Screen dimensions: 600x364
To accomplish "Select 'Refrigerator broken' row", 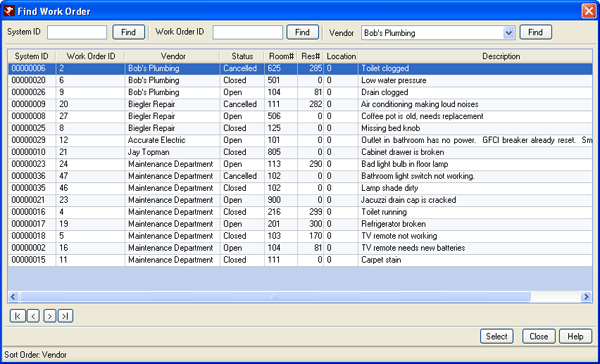I will [300, 224].
